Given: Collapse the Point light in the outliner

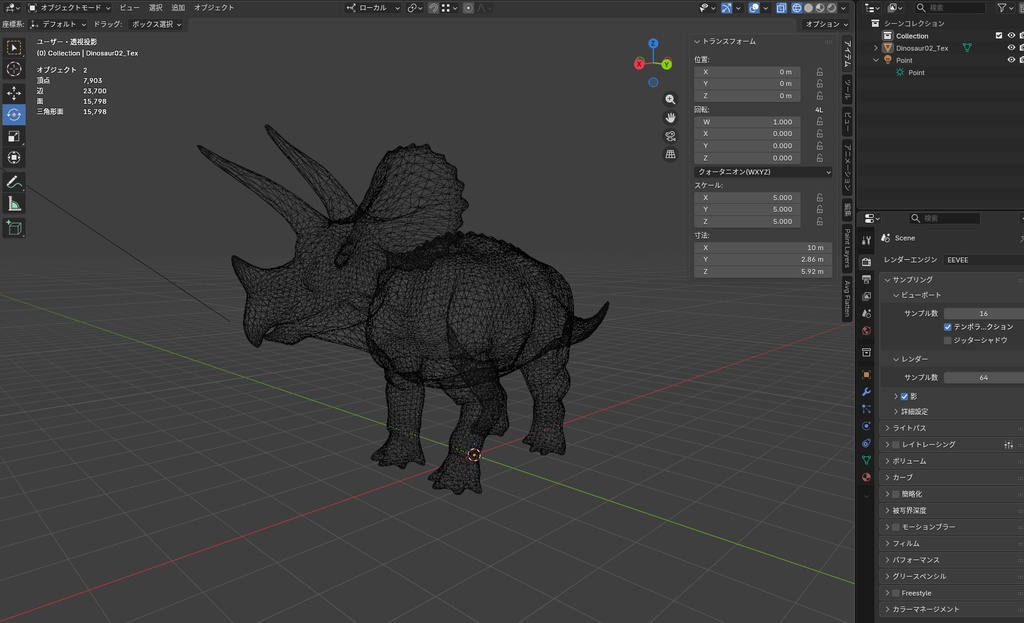Looking at the screenshot, I should tap(875, 60).
